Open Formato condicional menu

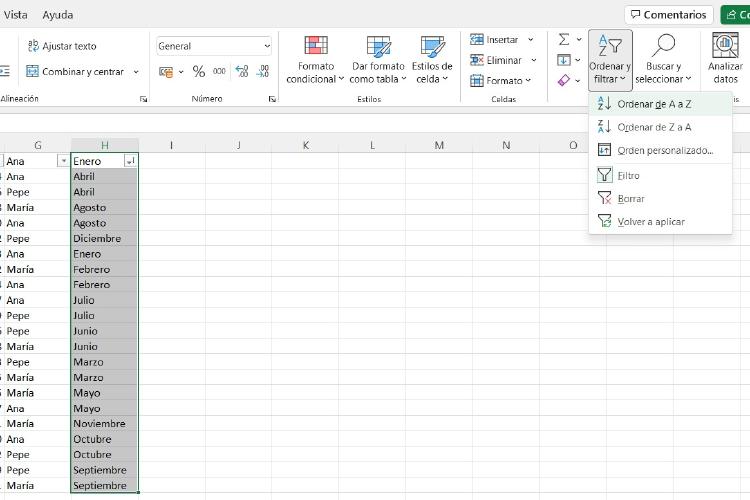pyautogui.click(x=315, y=60)
